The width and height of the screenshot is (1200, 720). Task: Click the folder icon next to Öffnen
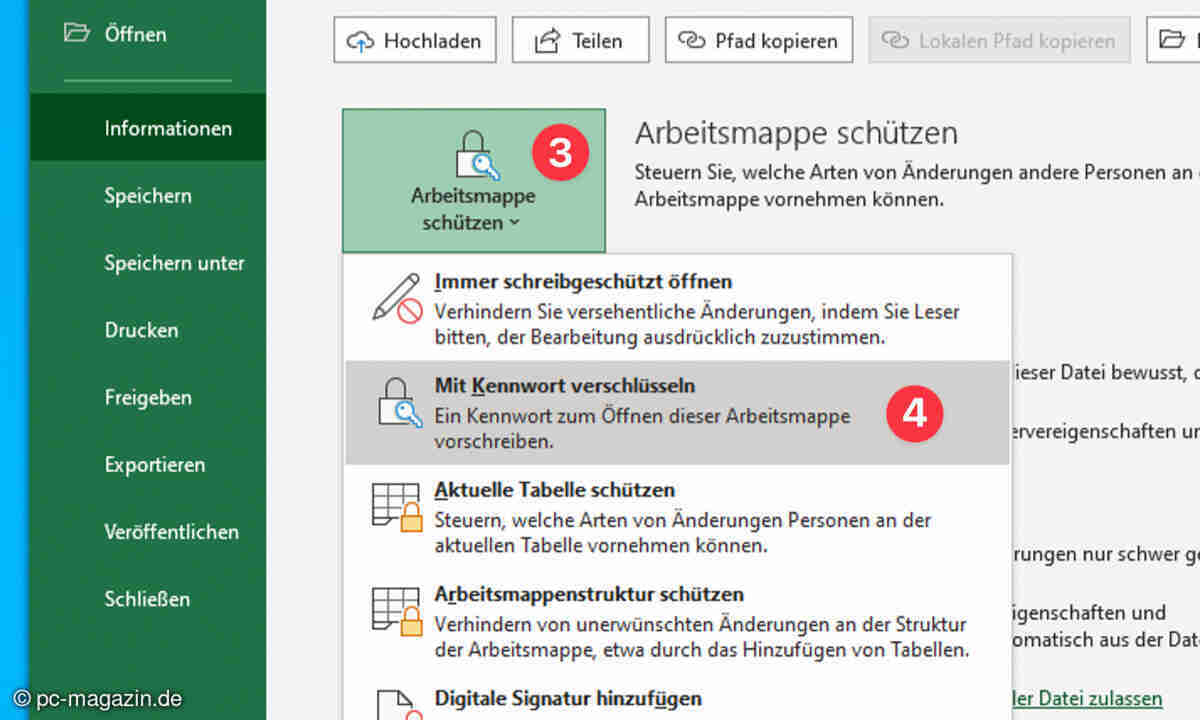(x=76, y=33)
